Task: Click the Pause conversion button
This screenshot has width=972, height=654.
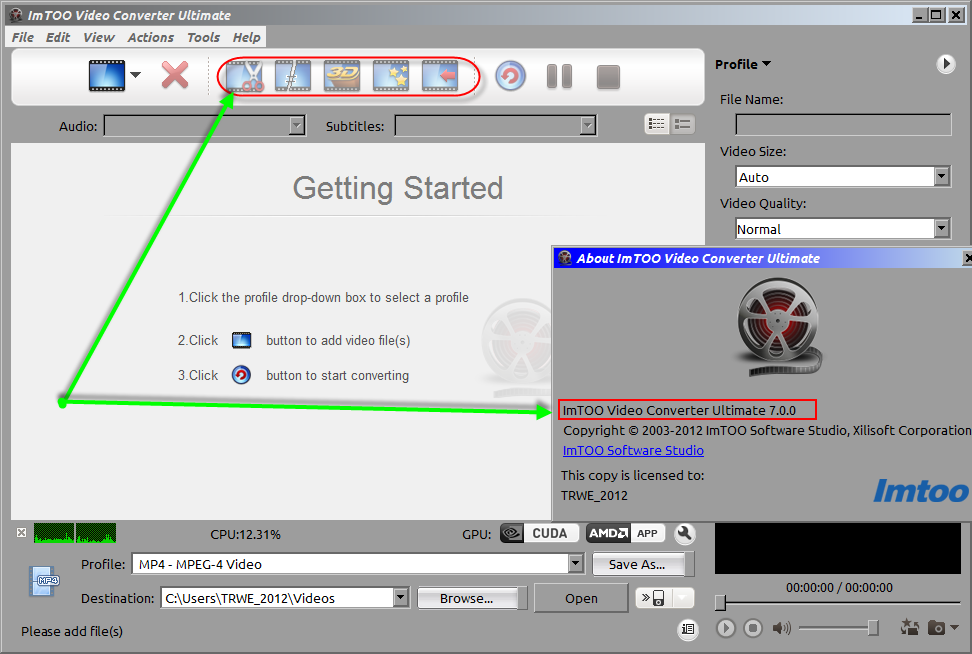Action: coord(559,76)
